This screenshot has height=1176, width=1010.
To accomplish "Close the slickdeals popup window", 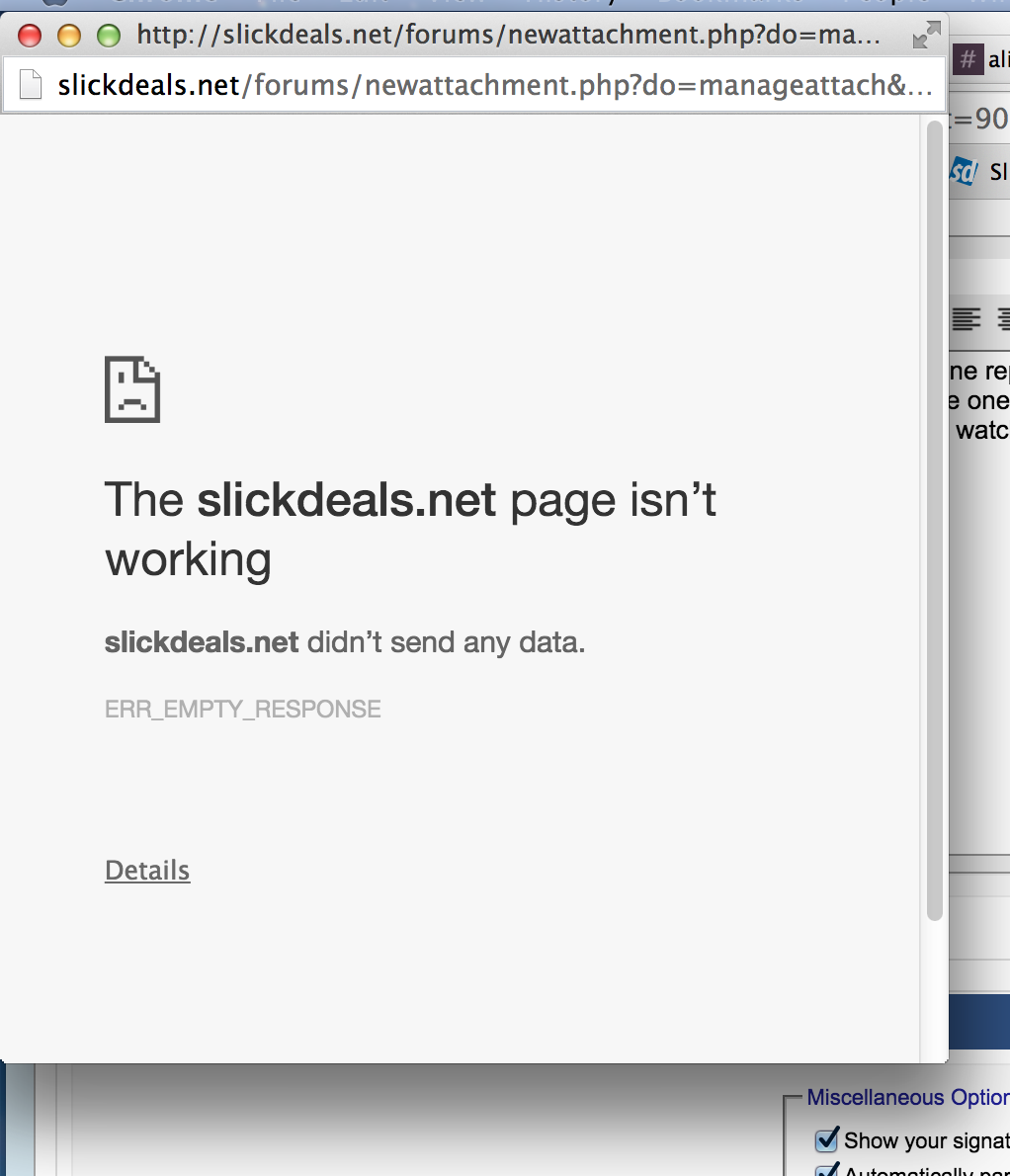I will coord(30,36).
